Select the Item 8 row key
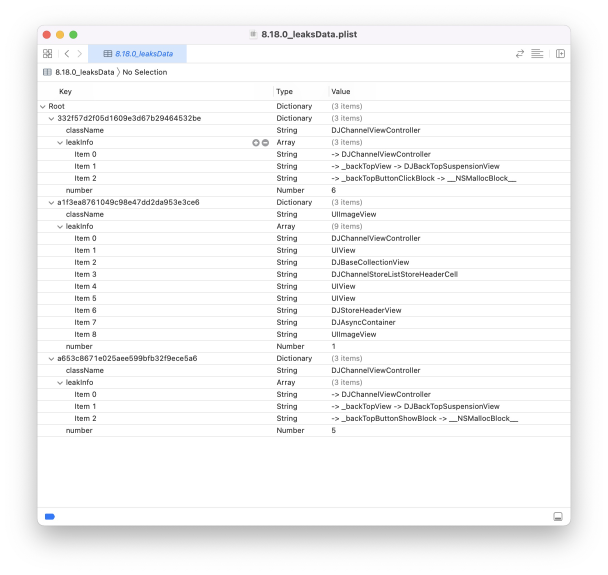 [85, 335]
